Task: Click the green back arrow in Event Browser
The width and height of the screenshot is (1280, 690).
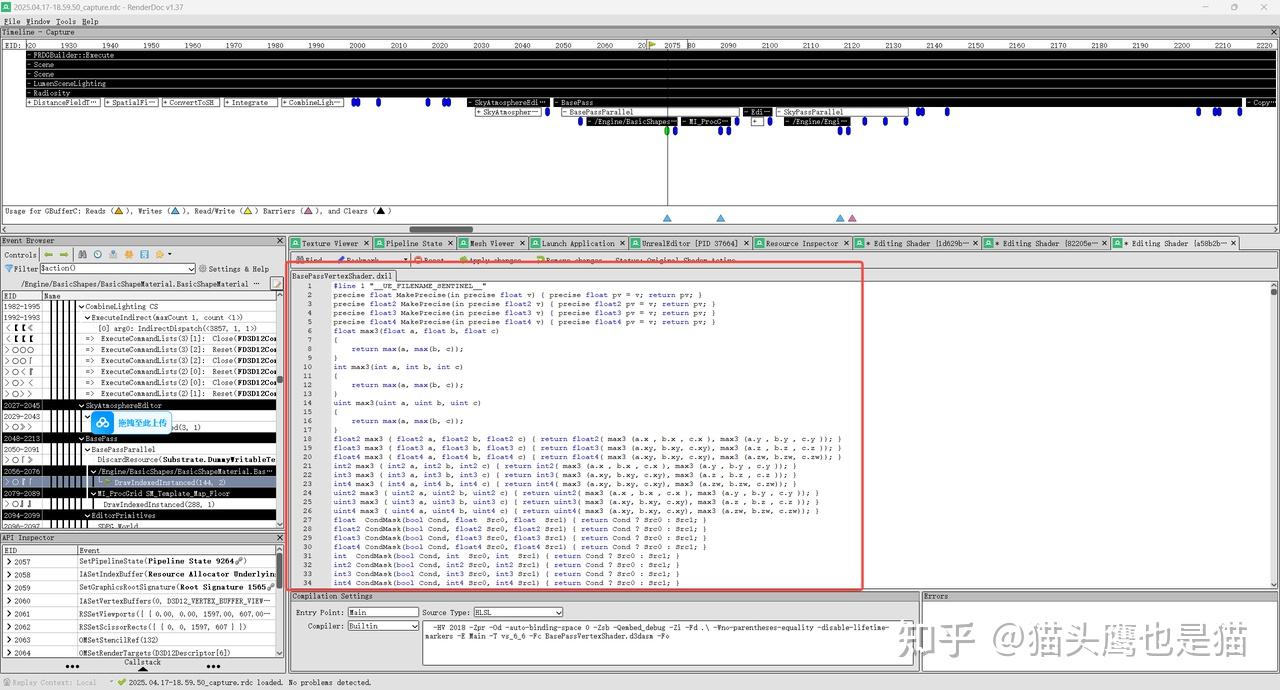Action: 49,254
